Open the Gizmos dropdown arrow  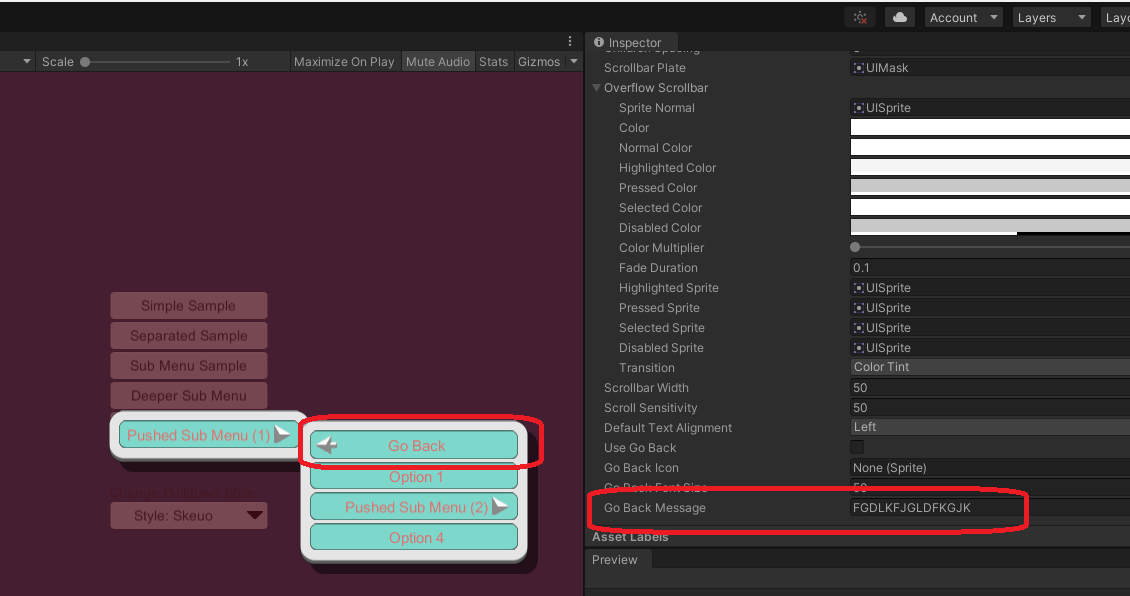click(574, 62)
